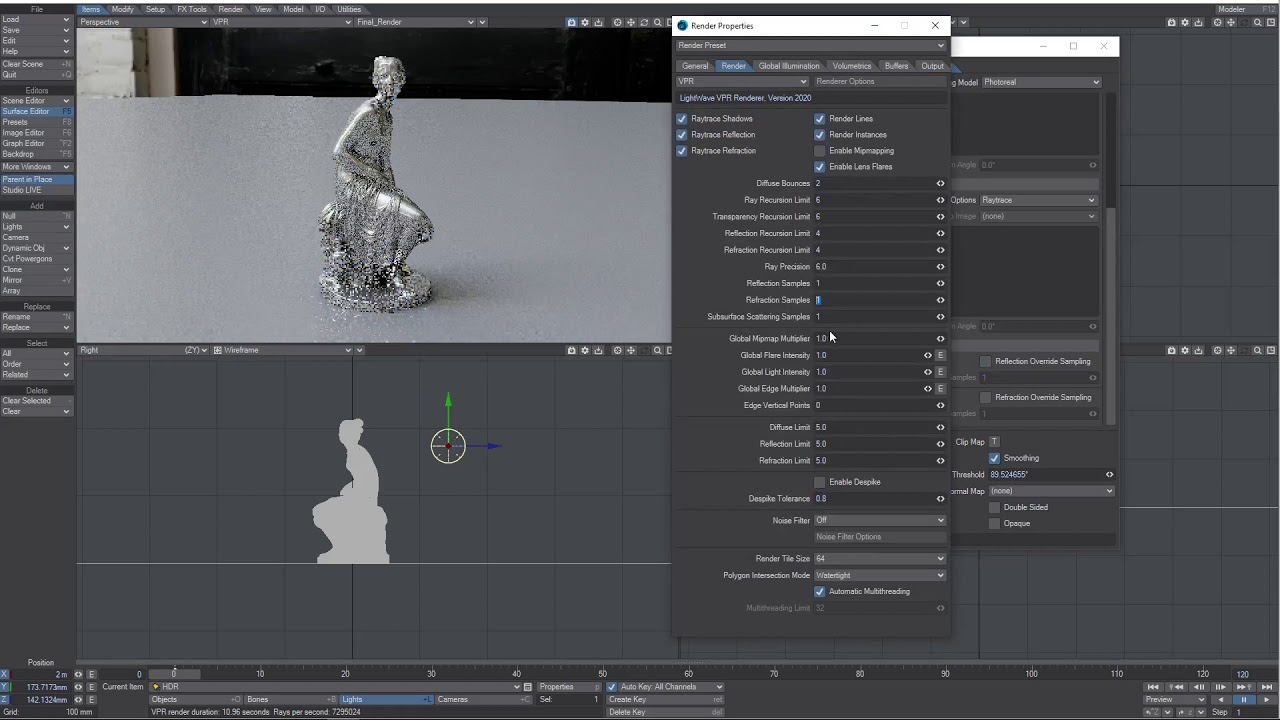Click the zoom icon in the far-right upper viewport header
Screen dimensions: 1280x720
pyautogui.click(x=1258, y=22)
